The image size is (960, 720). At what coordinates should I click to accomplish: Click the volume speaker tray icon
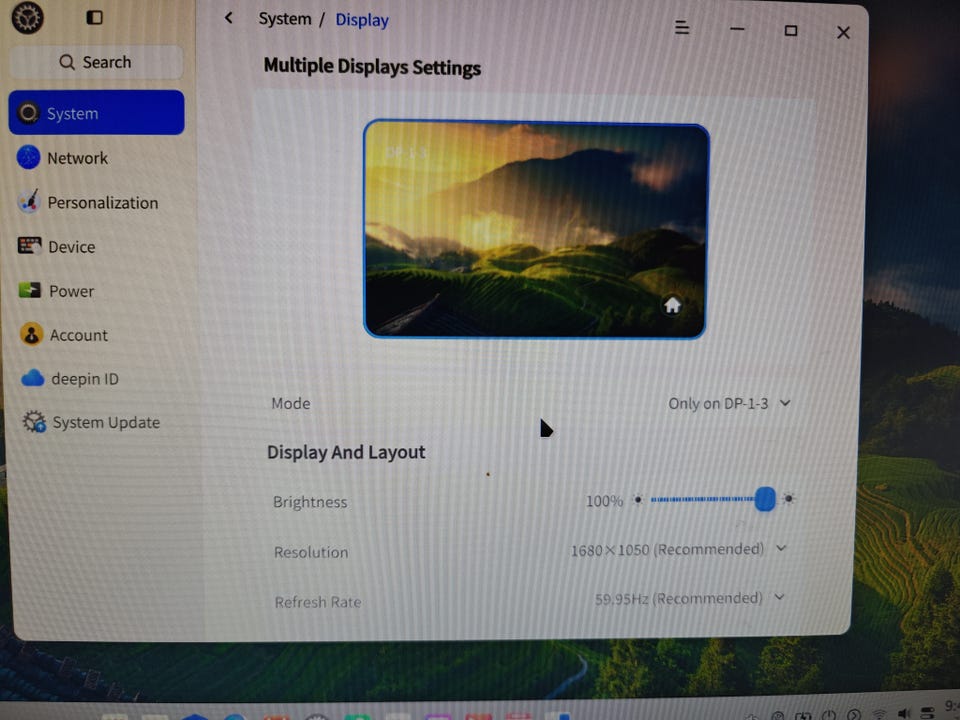point(904,713)
